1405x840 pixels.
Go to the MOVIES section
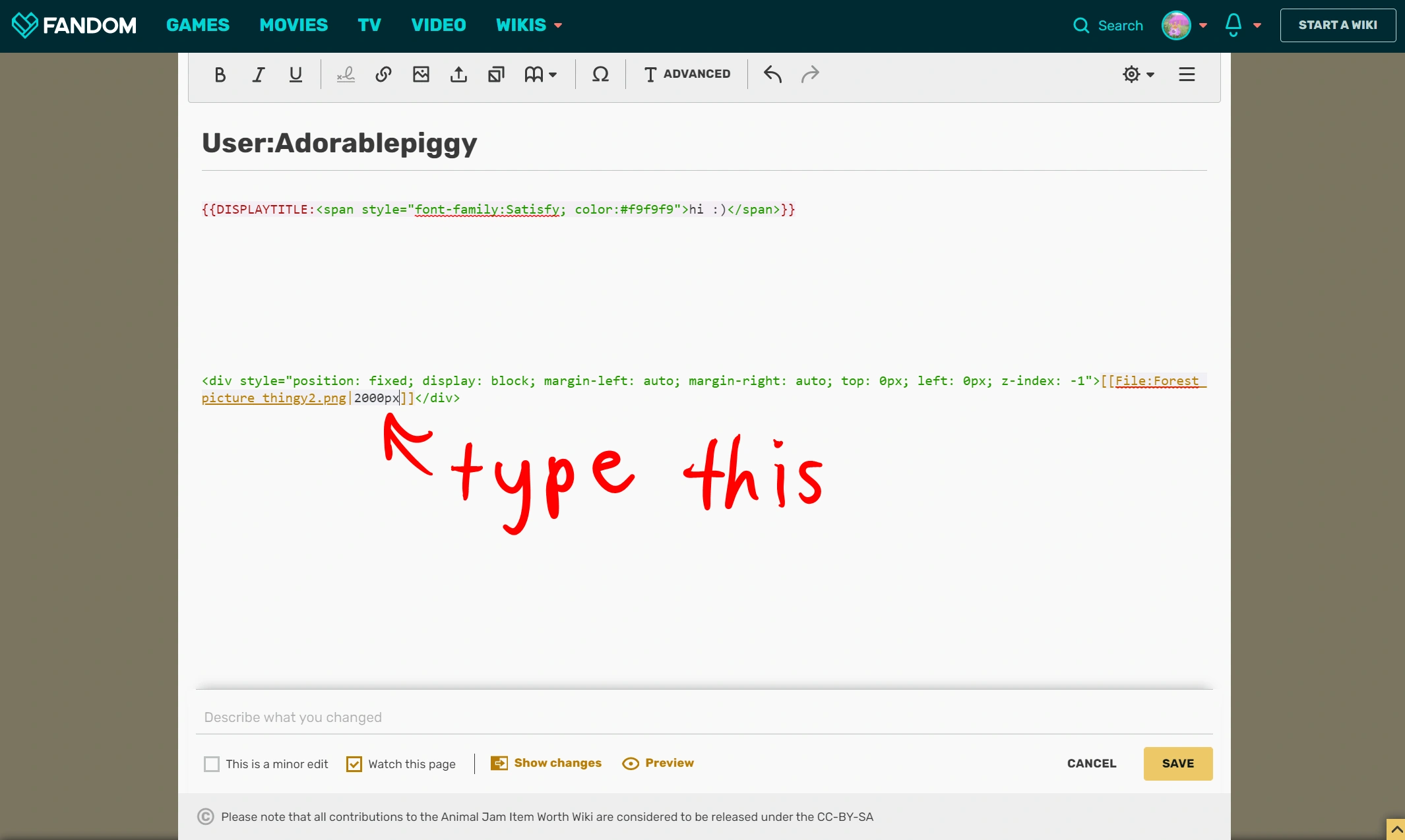[x=294, y=25]
